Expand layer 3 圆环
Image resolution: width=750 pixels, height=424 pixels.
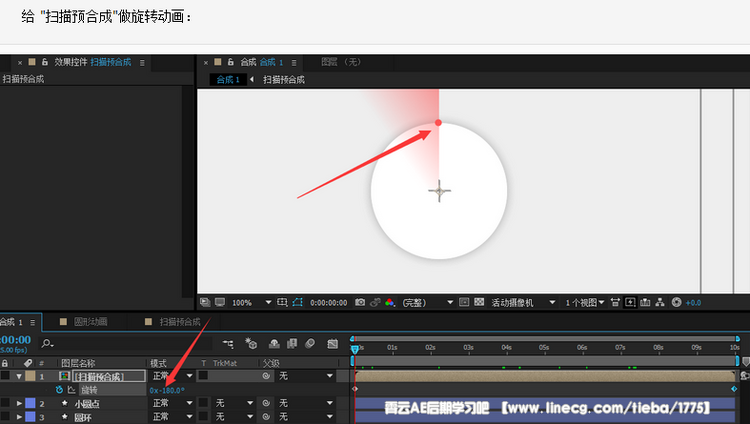tap(19, 417)
